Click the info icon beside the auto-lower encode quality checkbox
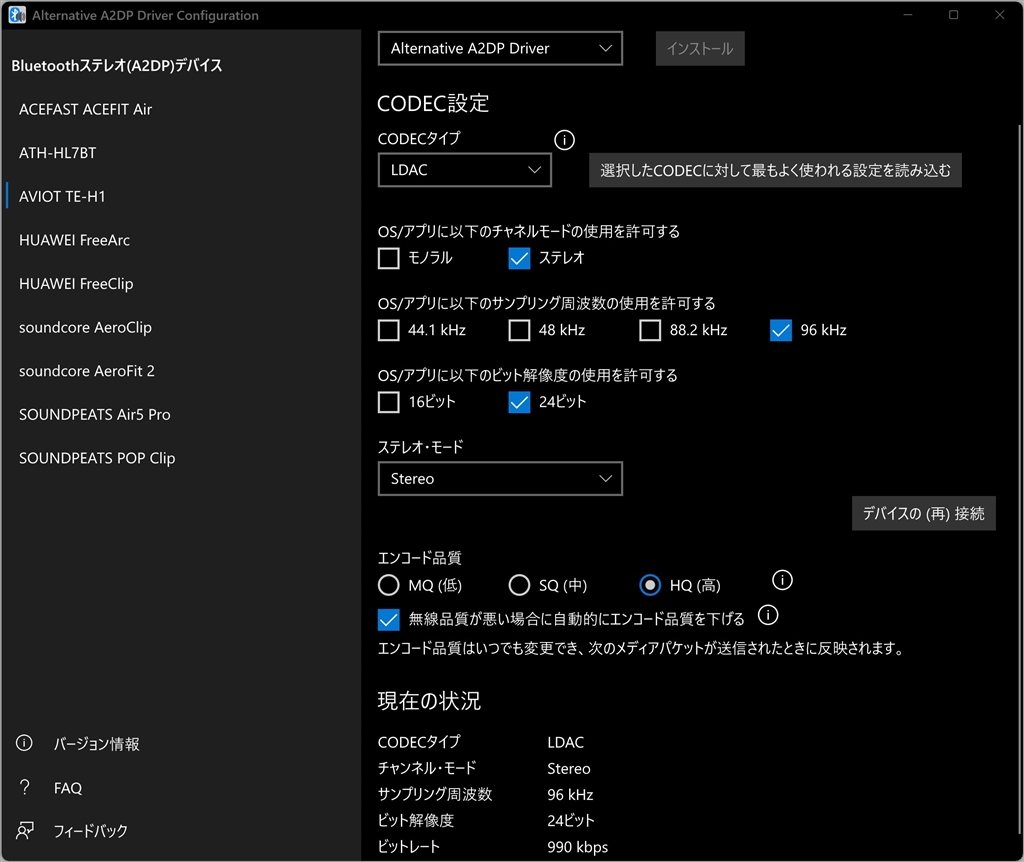Screen dimensions: 1024x862 768,615
